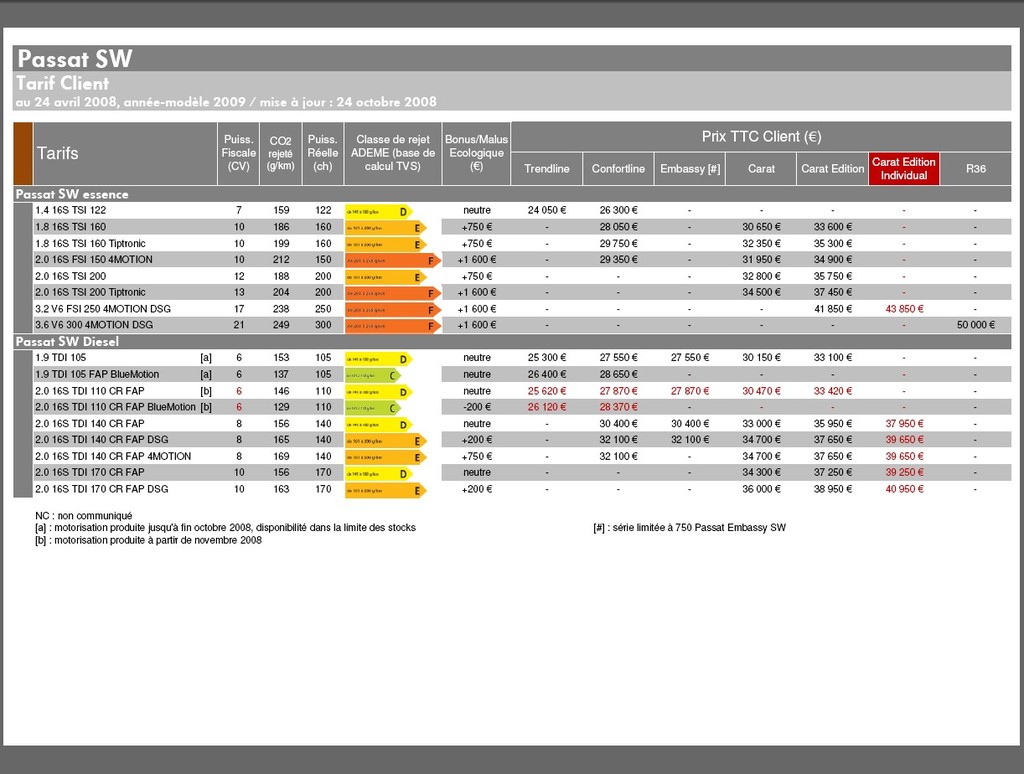Select the "CO2 rejeté (g/km)" column header

click(281, 153)
